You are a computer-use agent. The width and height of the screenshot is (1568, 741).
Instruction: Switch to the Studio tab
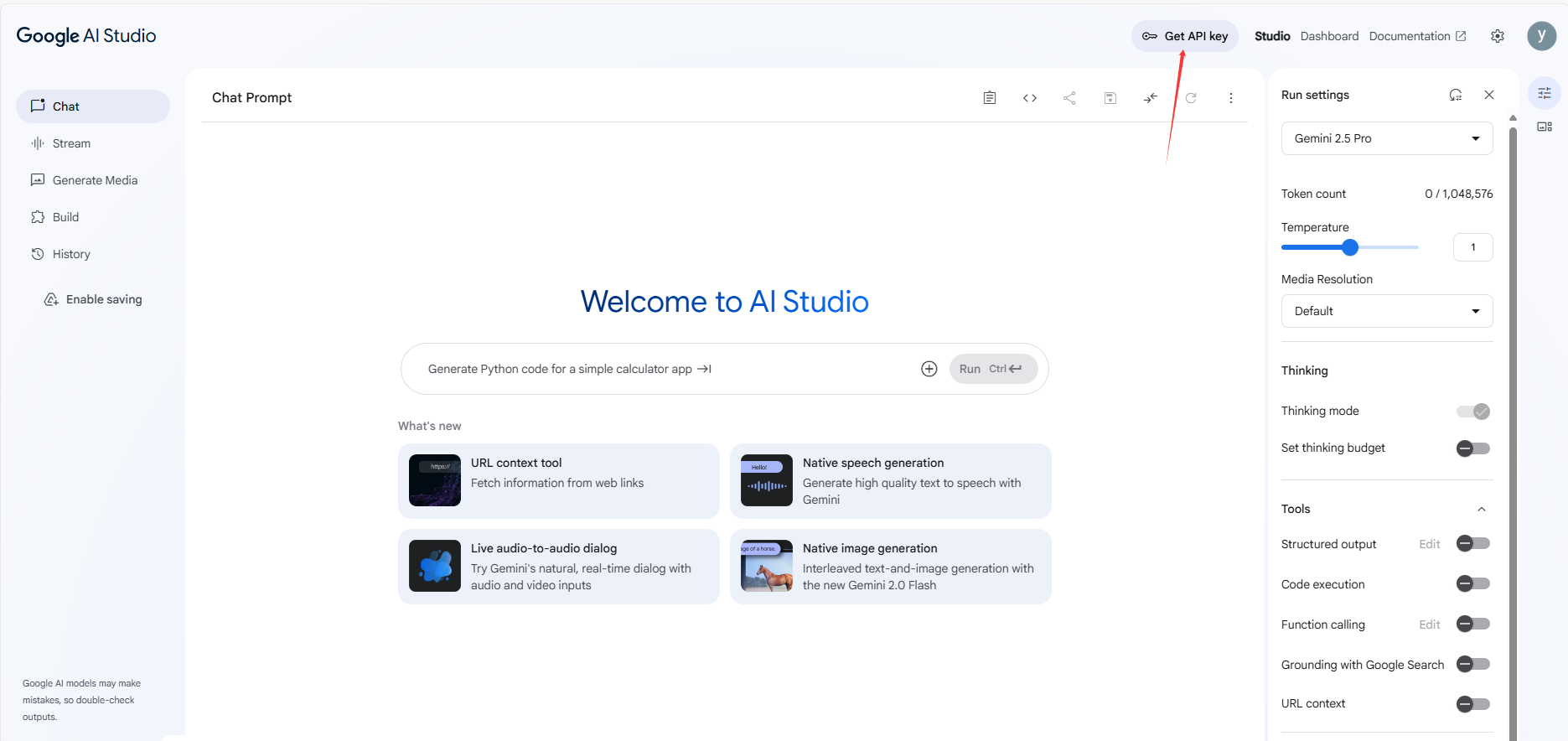1272,36
